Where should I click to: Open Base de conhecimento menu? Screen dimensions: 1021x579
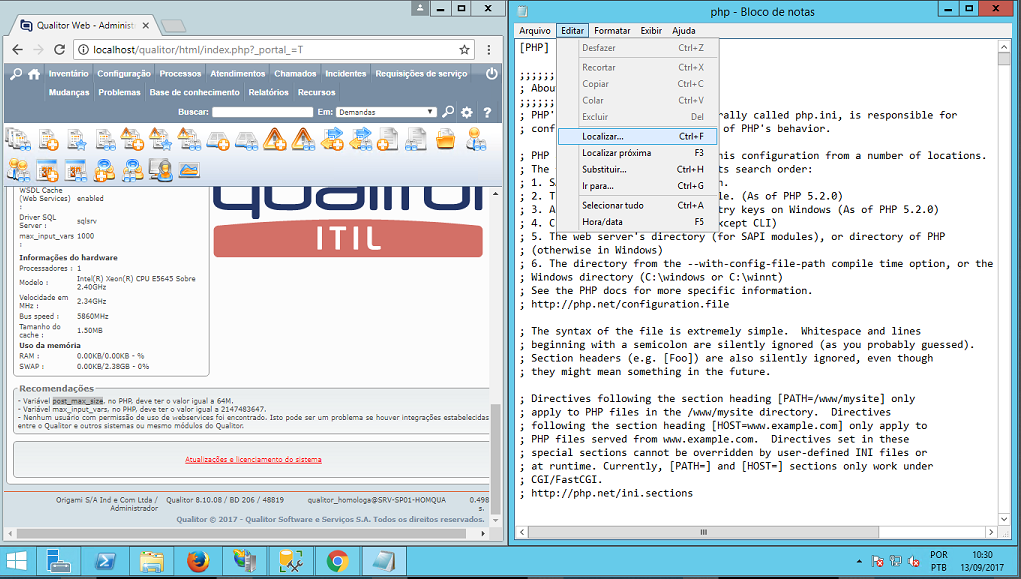[195, 92]
